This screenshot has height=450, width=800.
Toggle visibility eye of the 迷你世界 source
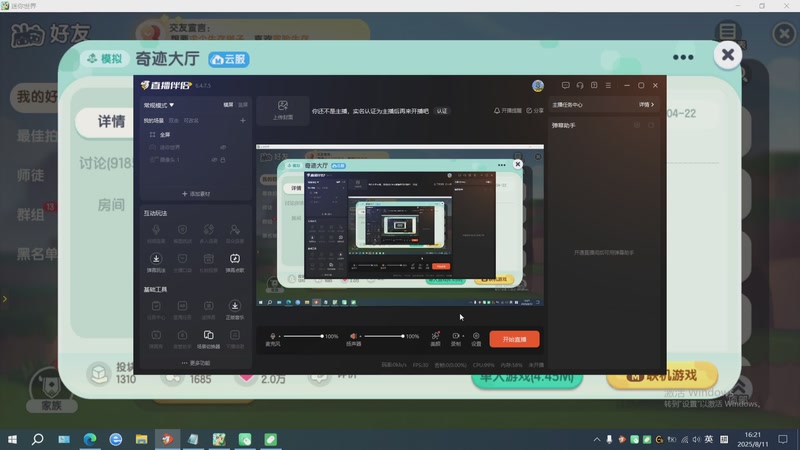coord(223,147)
